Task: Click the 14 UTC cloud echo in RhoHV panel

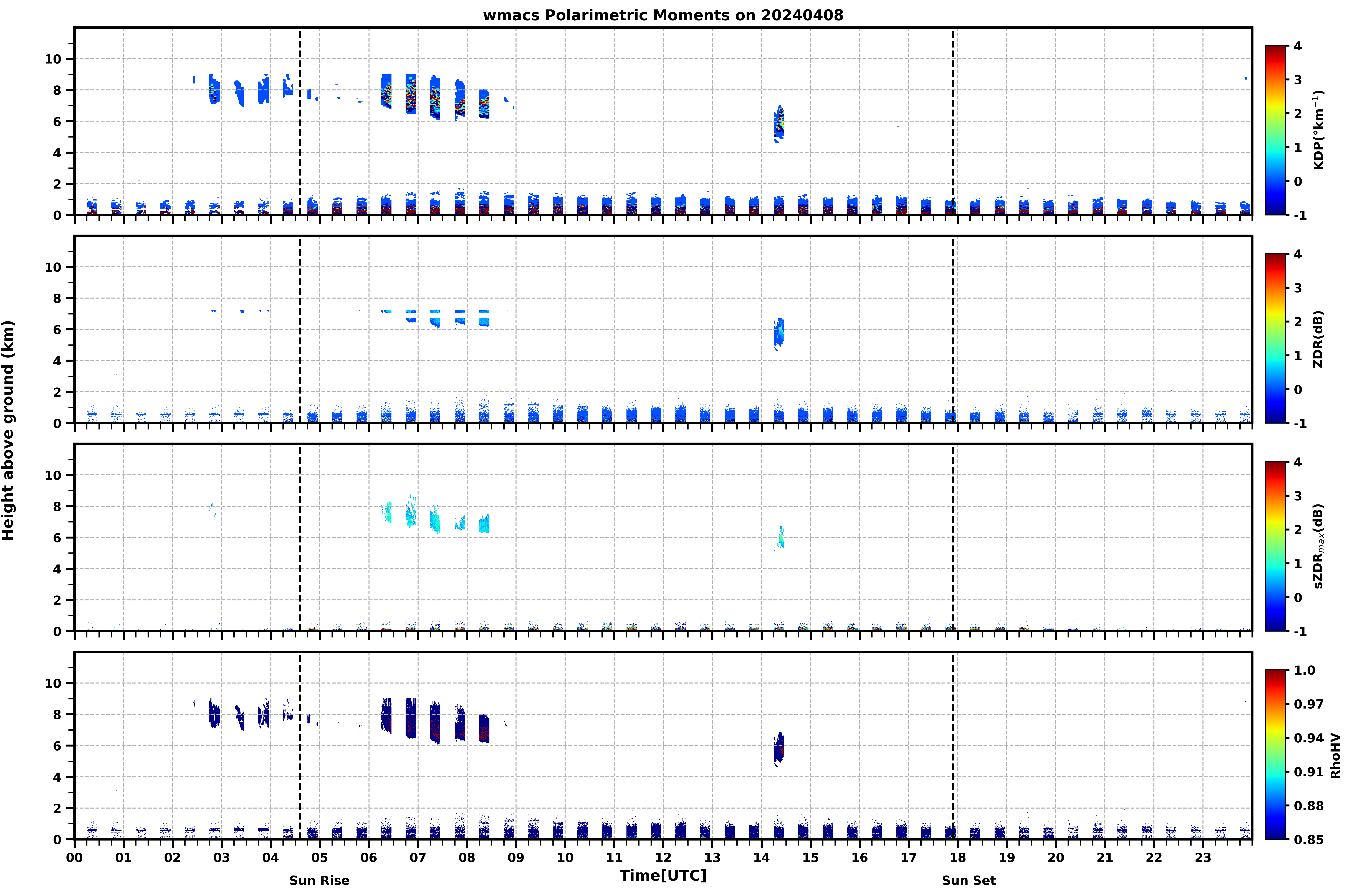Action: click(x=778, y=749)
